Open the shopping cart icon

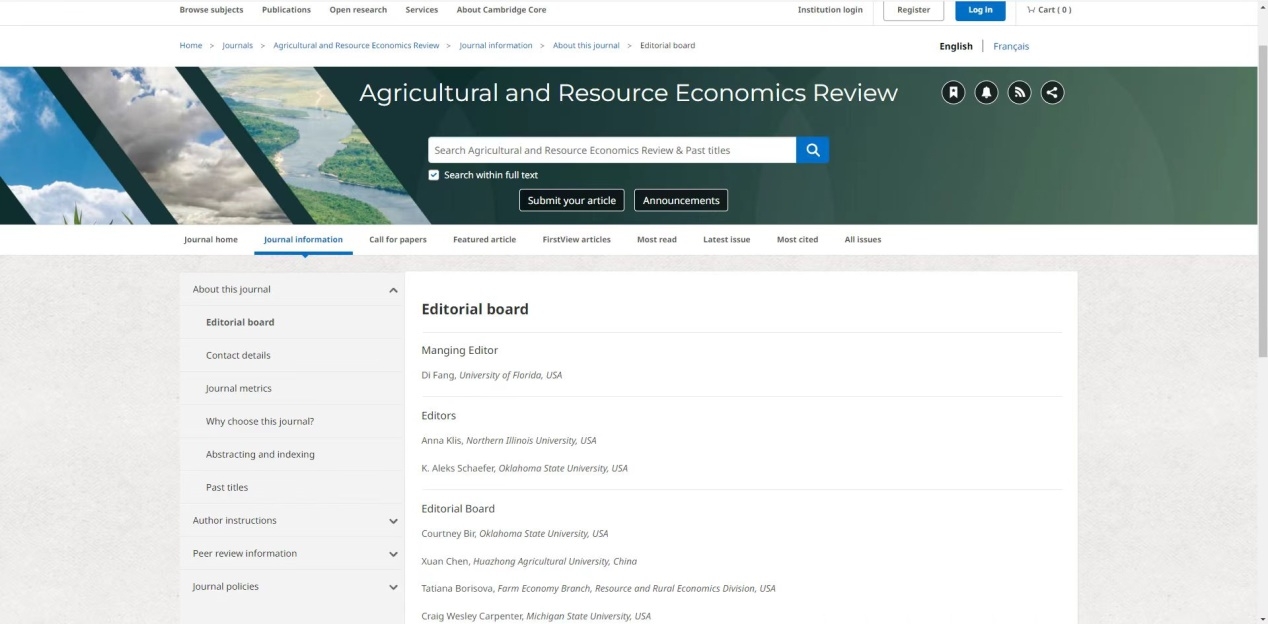(1031, 10)
